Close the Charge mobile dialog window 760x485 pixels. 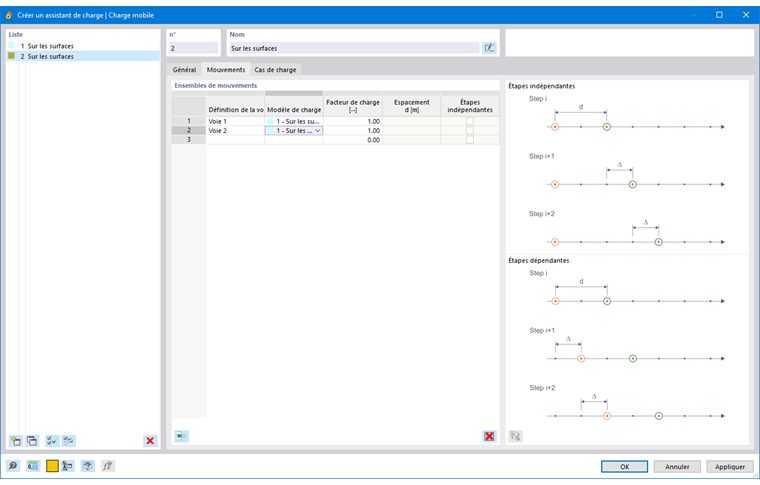745,15
